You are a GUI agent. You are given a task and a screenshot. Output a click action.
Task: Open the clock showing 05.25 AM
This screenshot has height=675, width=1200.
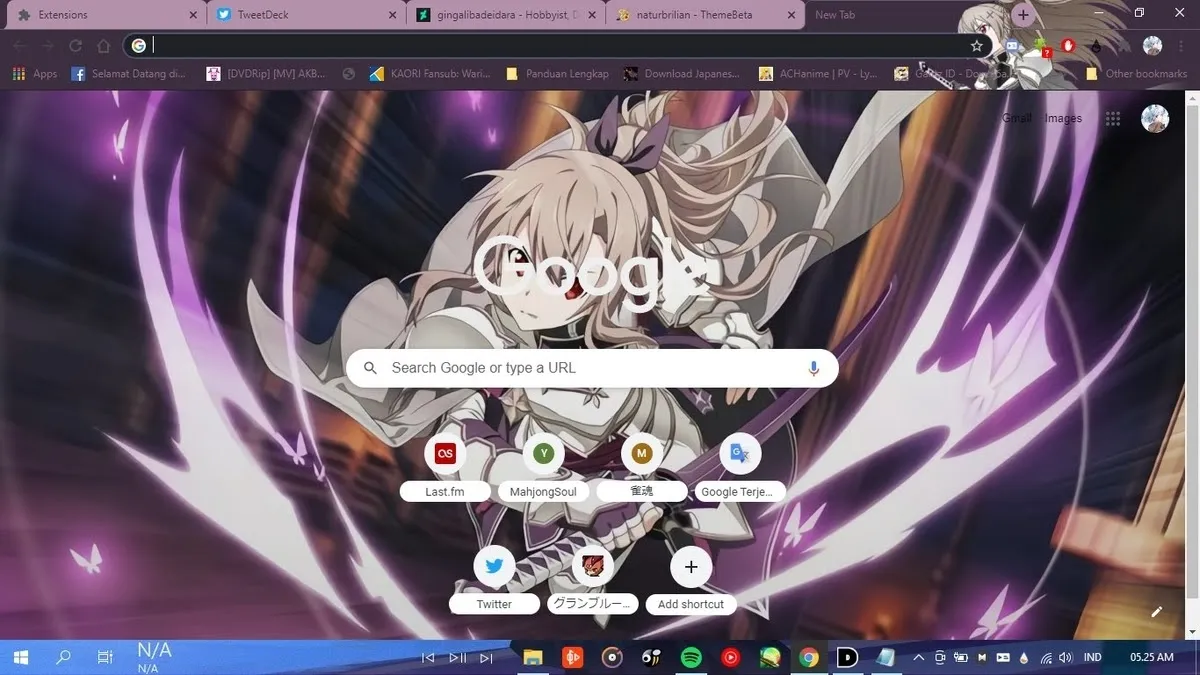click(1151, 657)
